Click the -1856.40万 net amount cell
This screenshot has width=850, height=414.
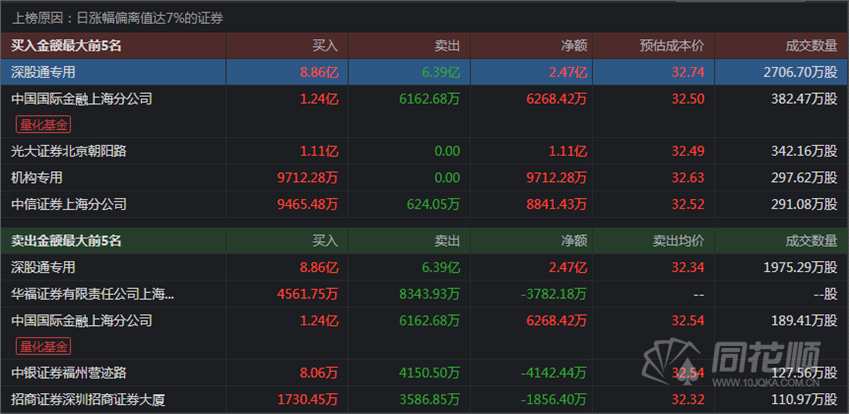click(x=553, y=400)
